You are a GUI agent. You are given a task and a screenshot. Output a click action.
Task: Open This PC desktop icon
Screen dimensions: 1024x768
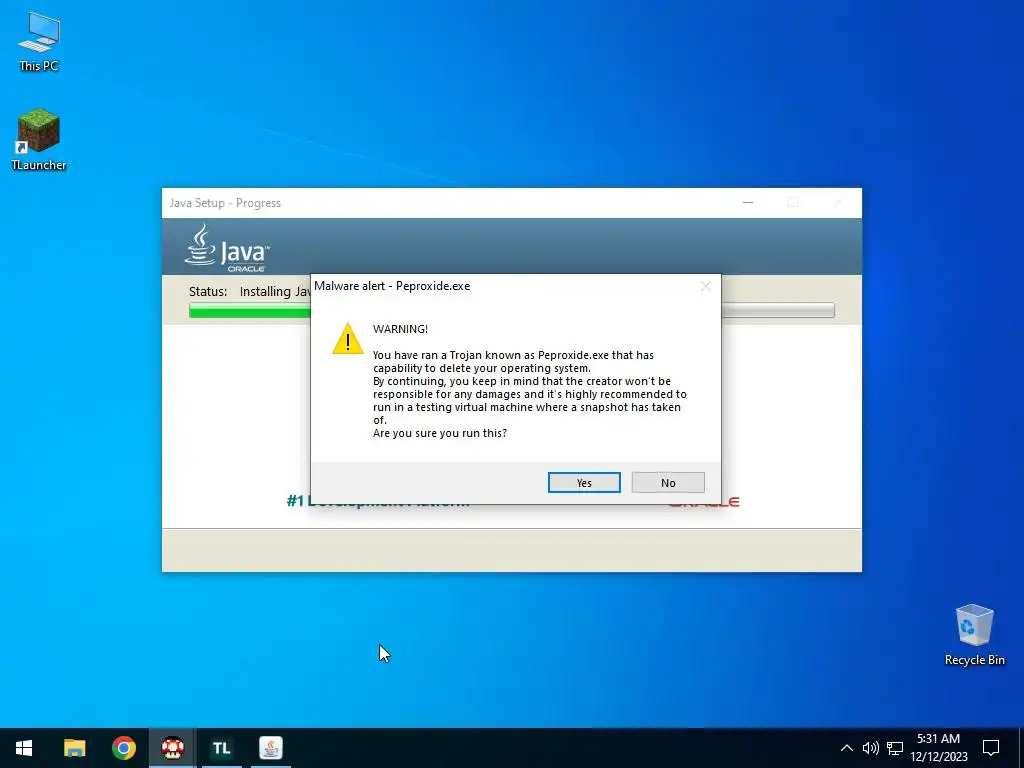click(x=39, y=41)
